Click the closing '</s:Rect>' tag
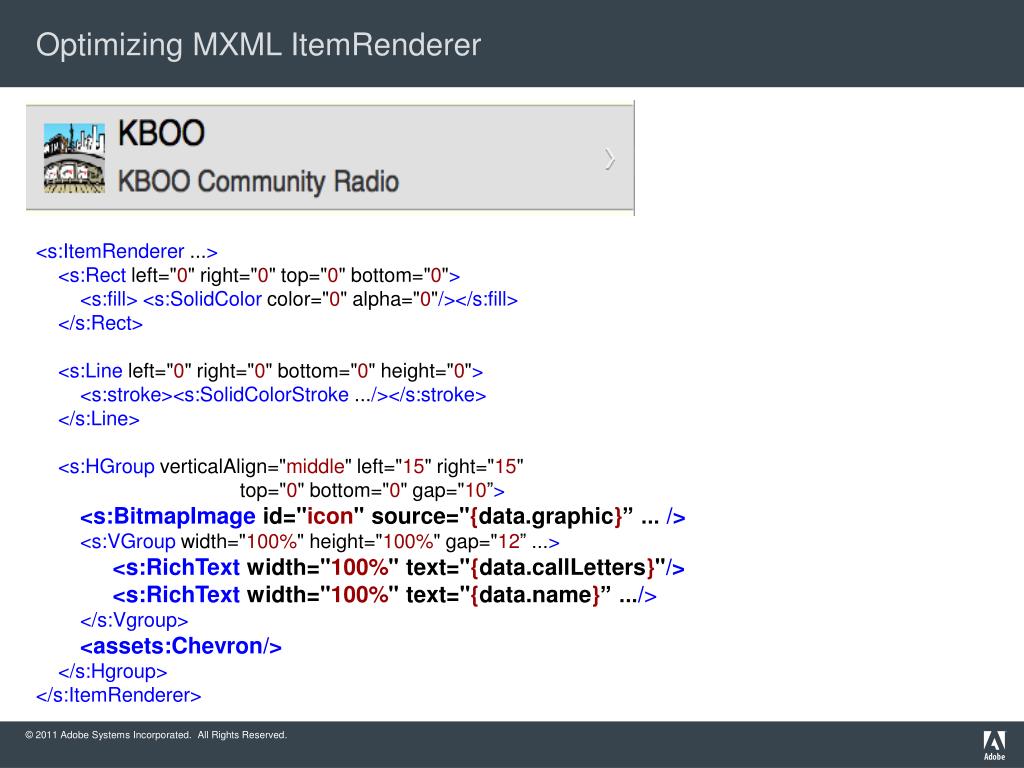Viewport: 1024px width, 768px height. [x=101, y=323]
